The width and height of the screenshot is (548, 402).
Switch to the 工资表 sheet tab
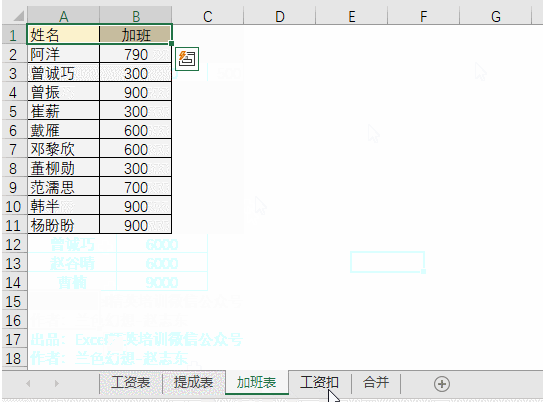coord(131,383)
